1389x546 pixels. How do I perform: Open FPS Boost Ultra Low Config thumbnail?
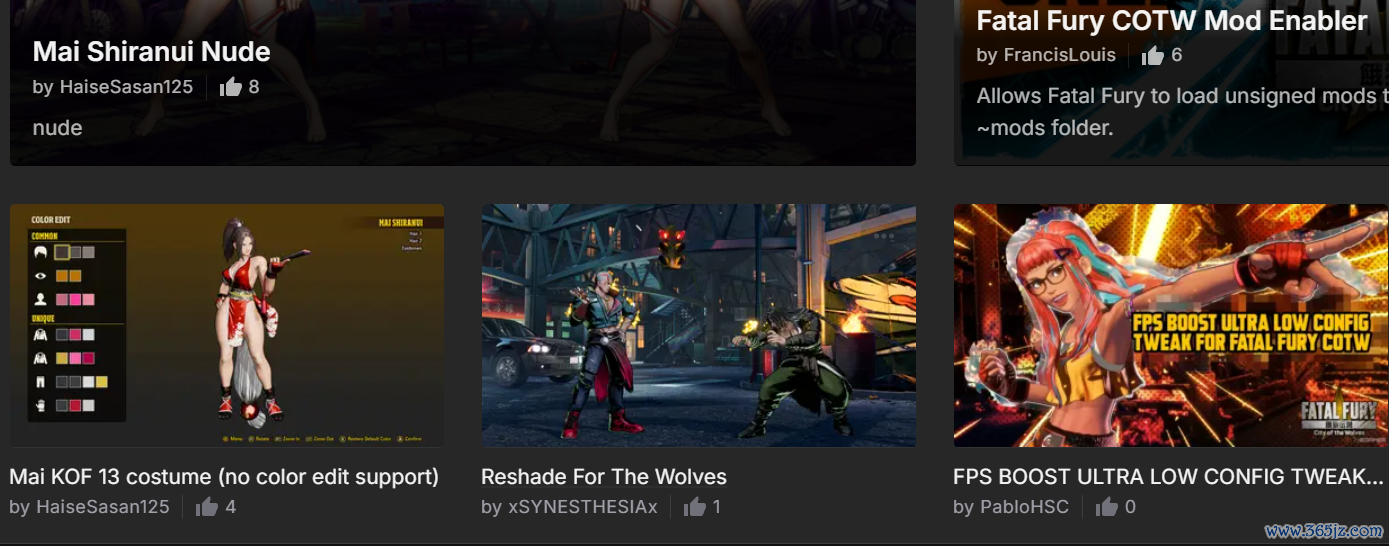click(x=1171, y=325)
